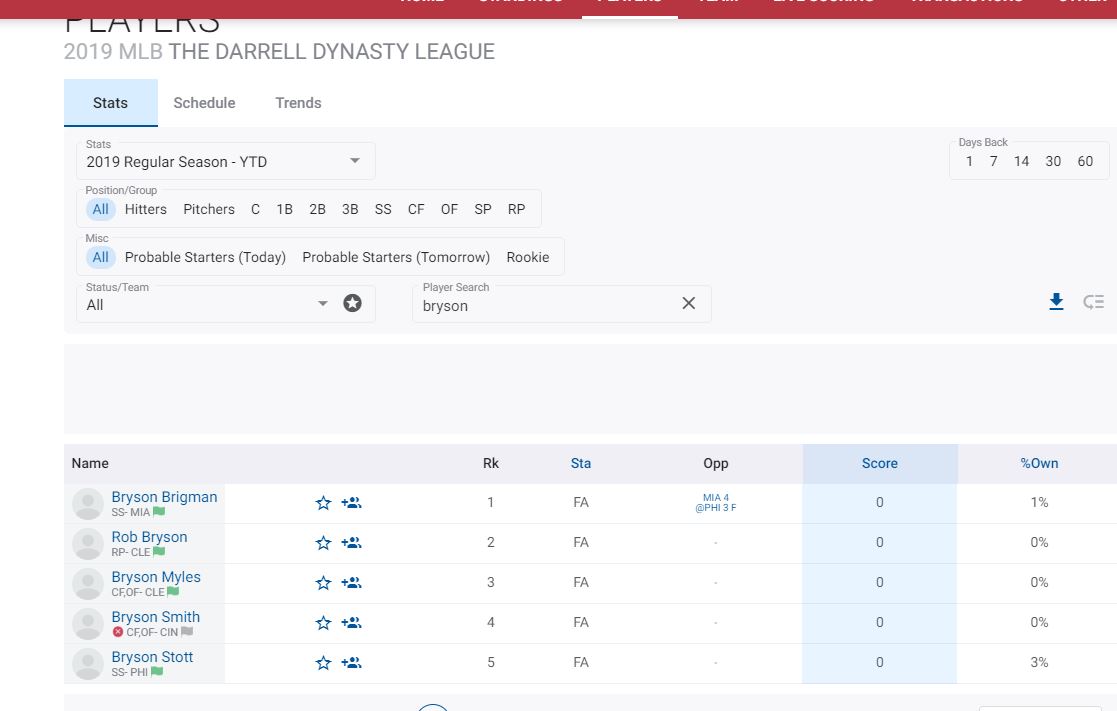The image size is (1117, 711).
Task: Clear the player search with X icon
Action: 688,303
